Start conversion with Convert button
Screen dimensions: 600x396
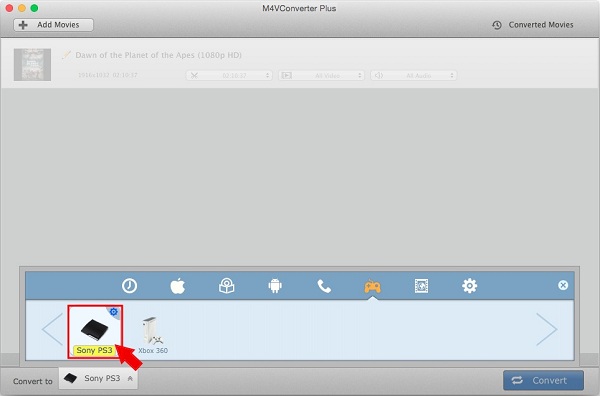click(543, 380)
